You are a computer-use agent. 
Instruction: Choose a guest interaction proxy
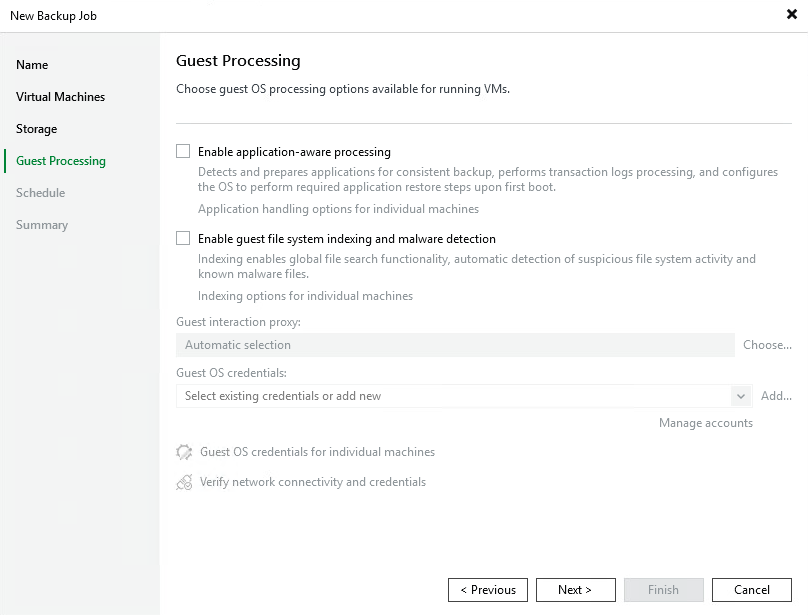click(767, 344)
